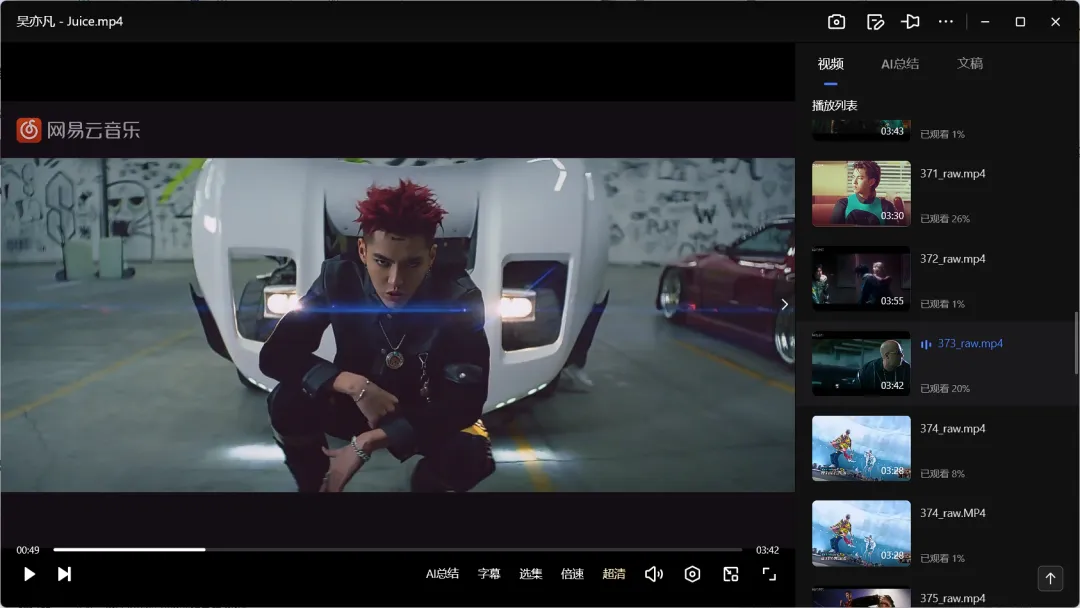1080x608 pixels.
Task: Collapse the playlist sidebar with chevron arrow
Action: (784, 304)
